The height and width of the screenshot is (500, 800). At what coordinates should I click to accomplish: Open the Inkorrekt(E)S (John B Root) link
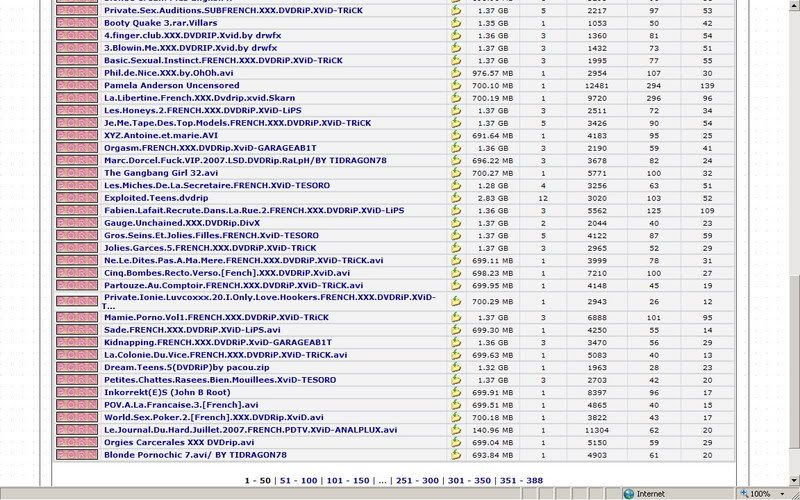(x=167, y=392)
